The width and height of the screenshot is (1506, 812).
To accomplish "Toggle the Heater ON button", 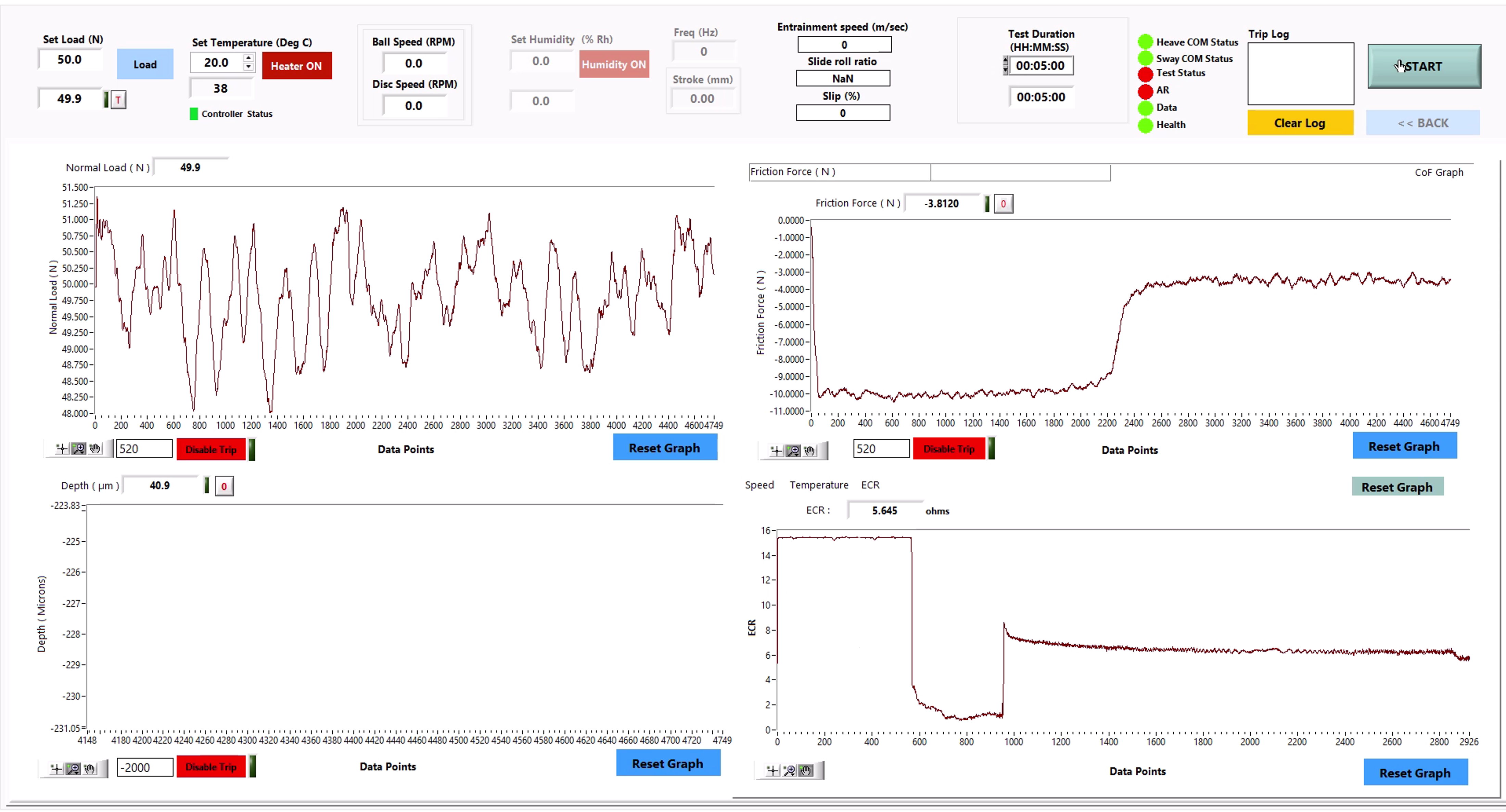I will click(296, 66).
